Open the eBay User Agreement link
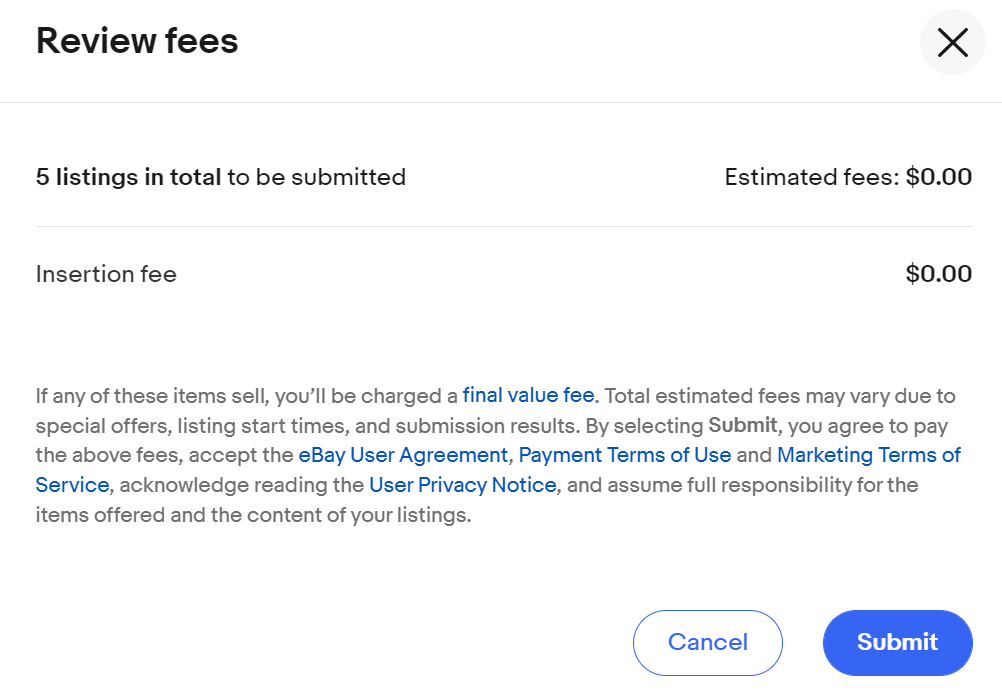The width and height of the screenshot is (1002, 691). tap(403, 455)
